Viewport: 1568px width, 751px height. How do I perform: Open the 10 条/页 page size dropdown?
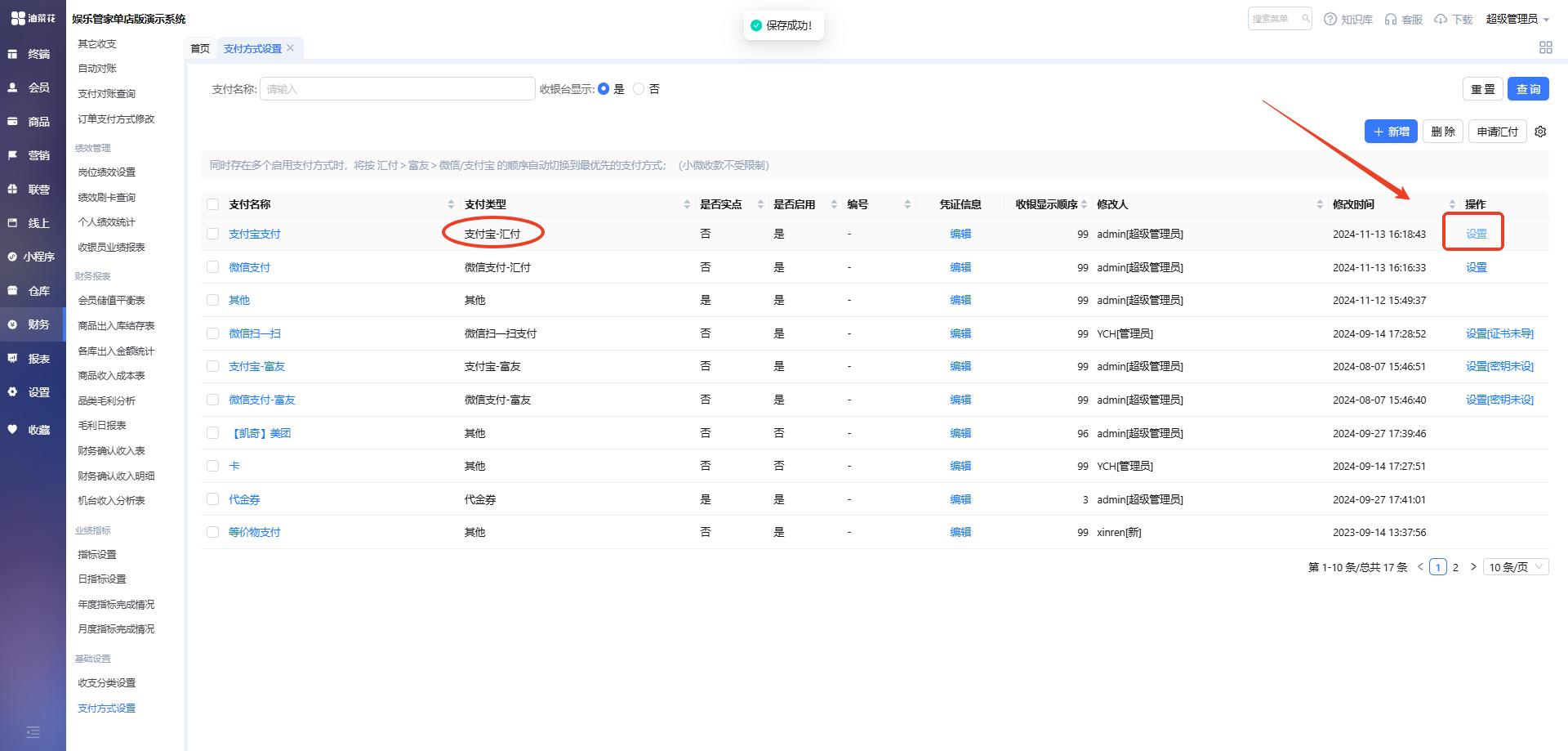[1516, 567]
